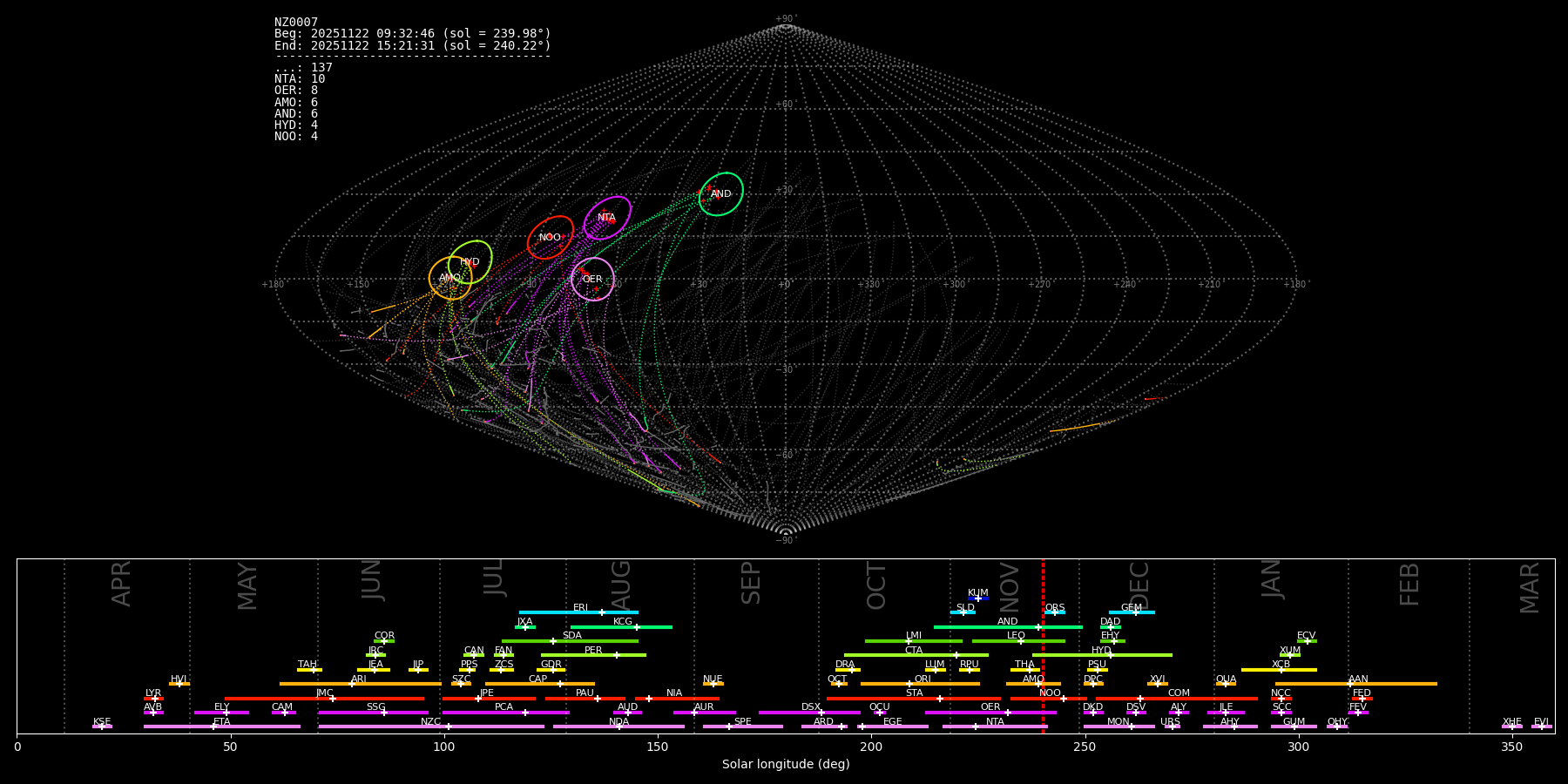Click the LYR shower label in timeline
This screenshot has height=784, width=1568.
coord(153,693)
